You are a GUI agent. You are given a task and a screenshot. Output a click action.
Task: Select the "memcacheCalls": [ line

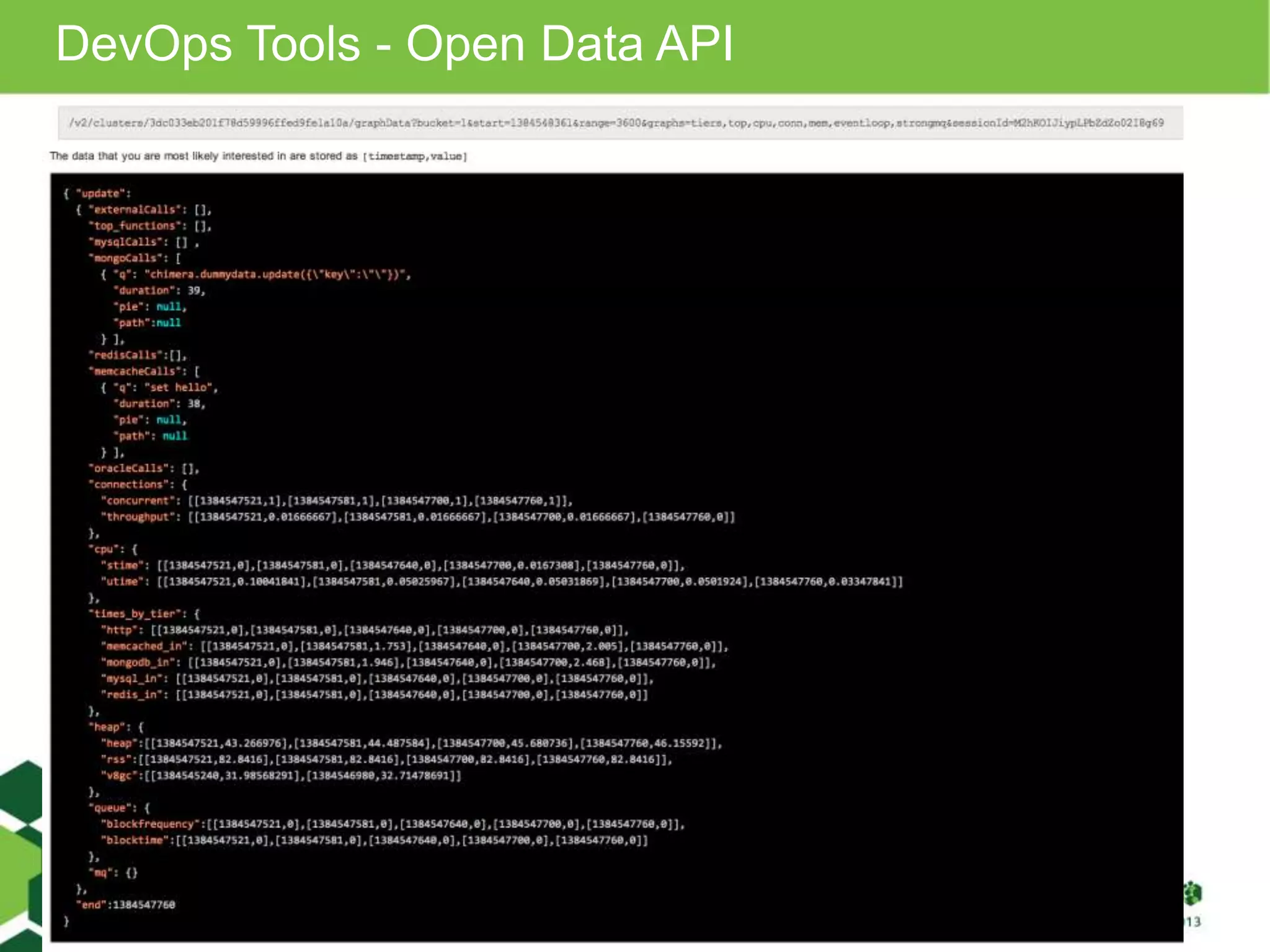click(x=144, y=371)
